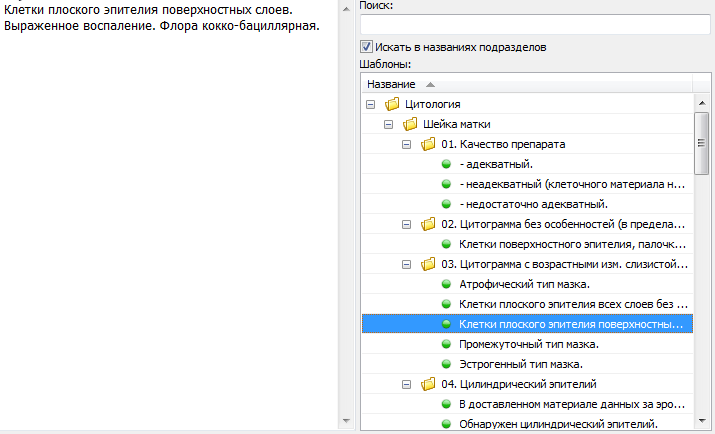715x434 pixels.
Task: Collapse the Шейка матки tree node
Action: coord(389,124)
